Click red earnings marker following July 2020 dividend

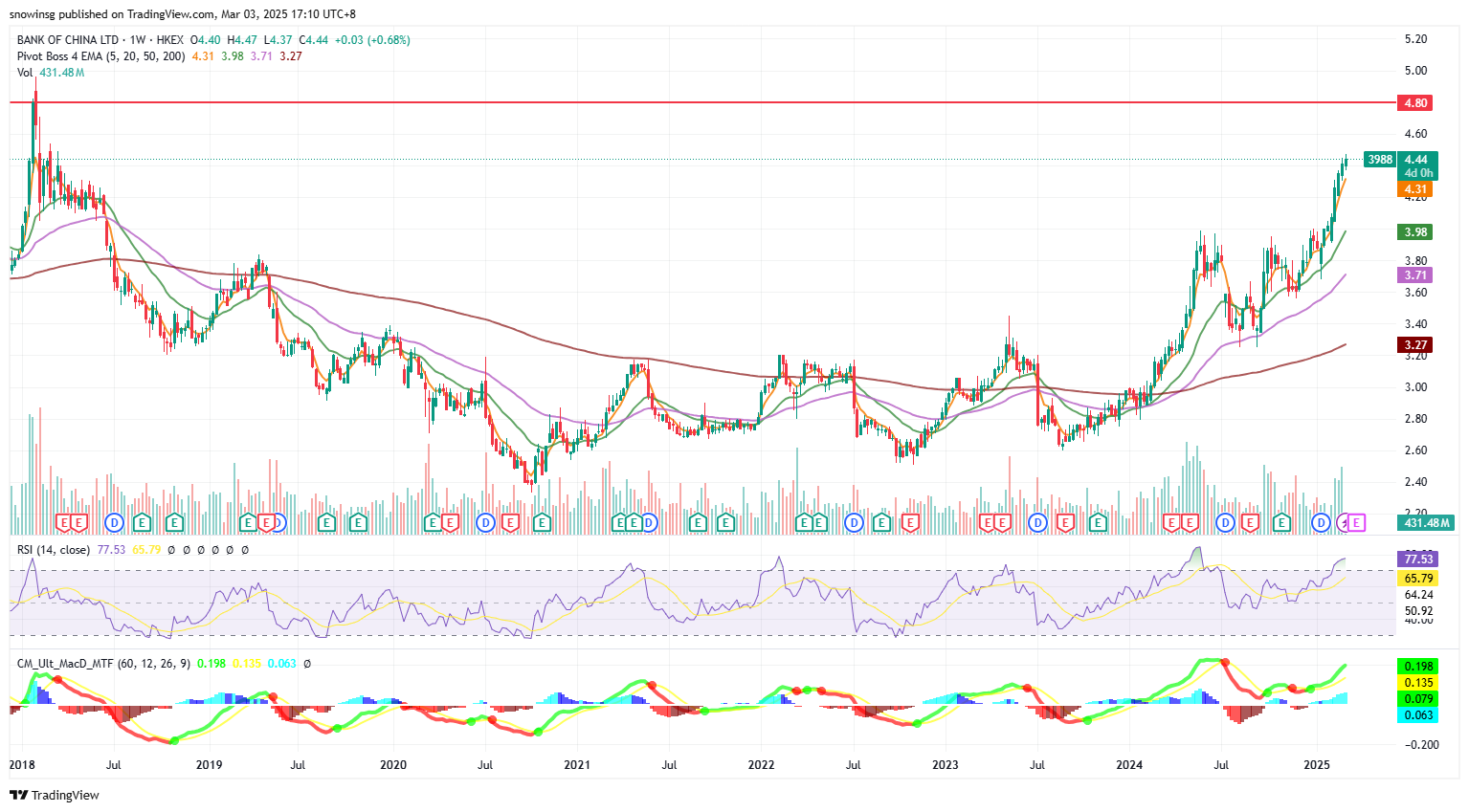[x=510, y=522]
